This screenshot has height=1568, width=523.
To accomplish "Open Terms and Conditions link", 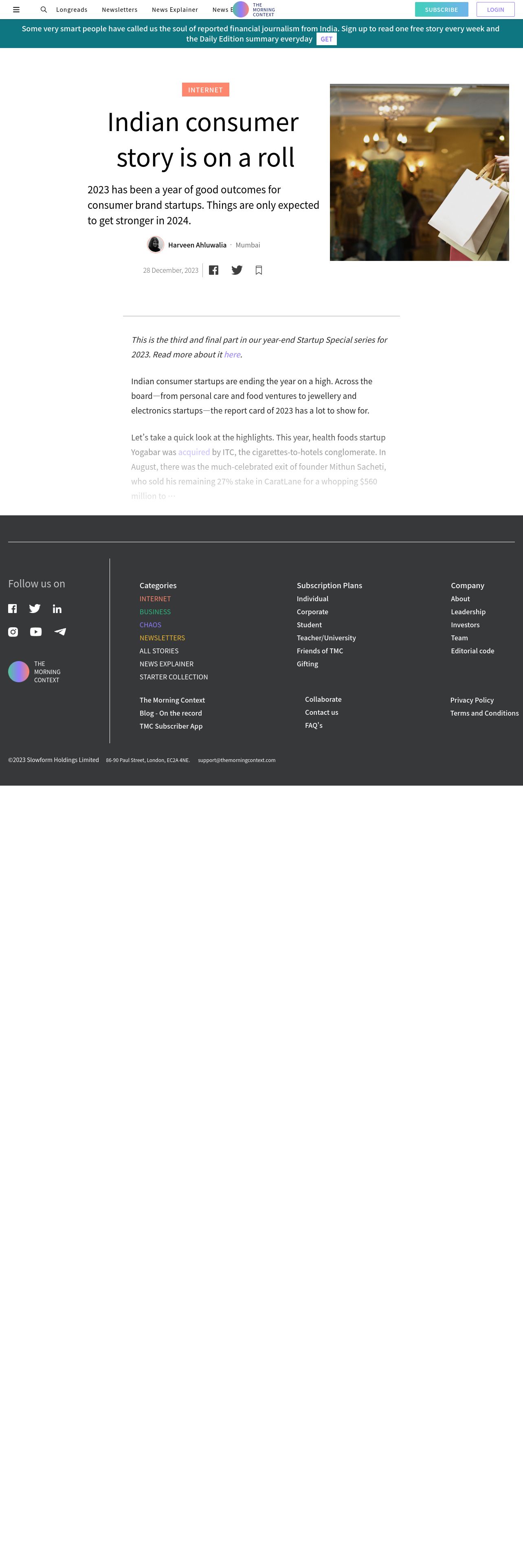I will 485,714.
